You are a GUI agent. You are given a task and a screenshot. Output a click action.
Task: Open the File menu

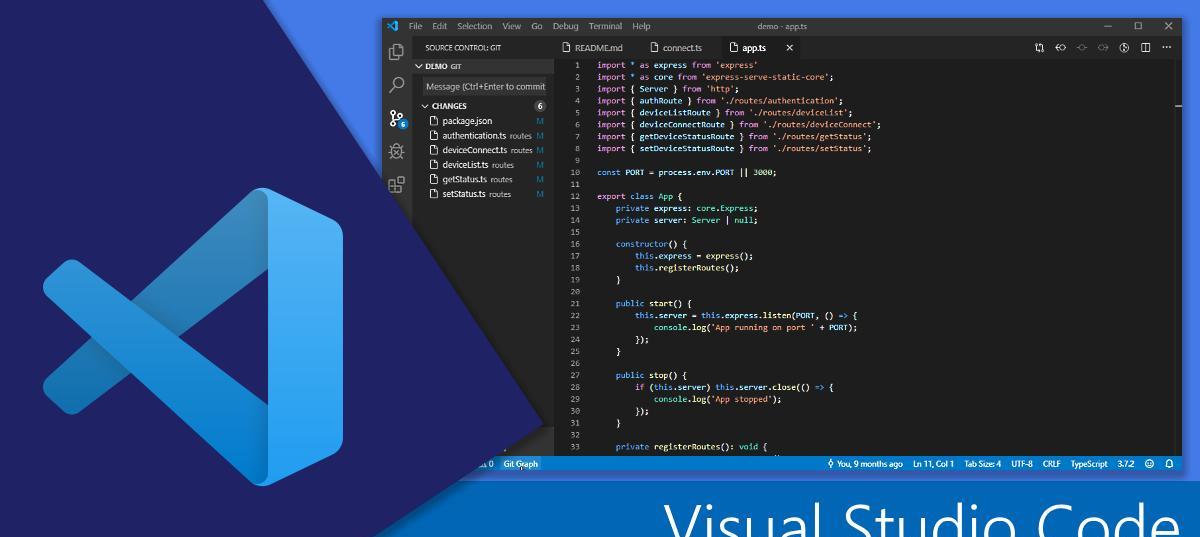click(x=416, y=26)
